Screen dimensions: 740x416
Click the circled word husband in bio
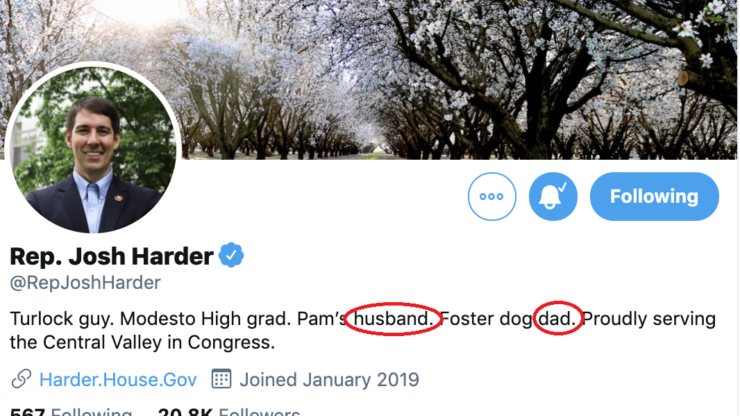coord(392,319)
